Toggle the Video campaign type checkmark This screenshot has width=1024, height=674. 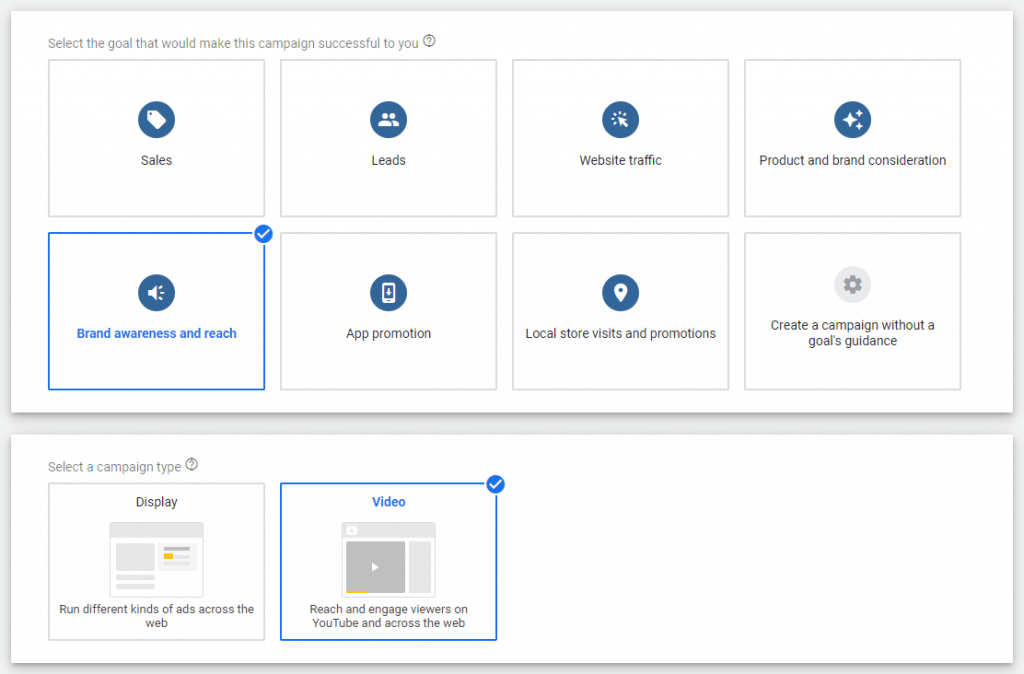(x=496, y=484)
